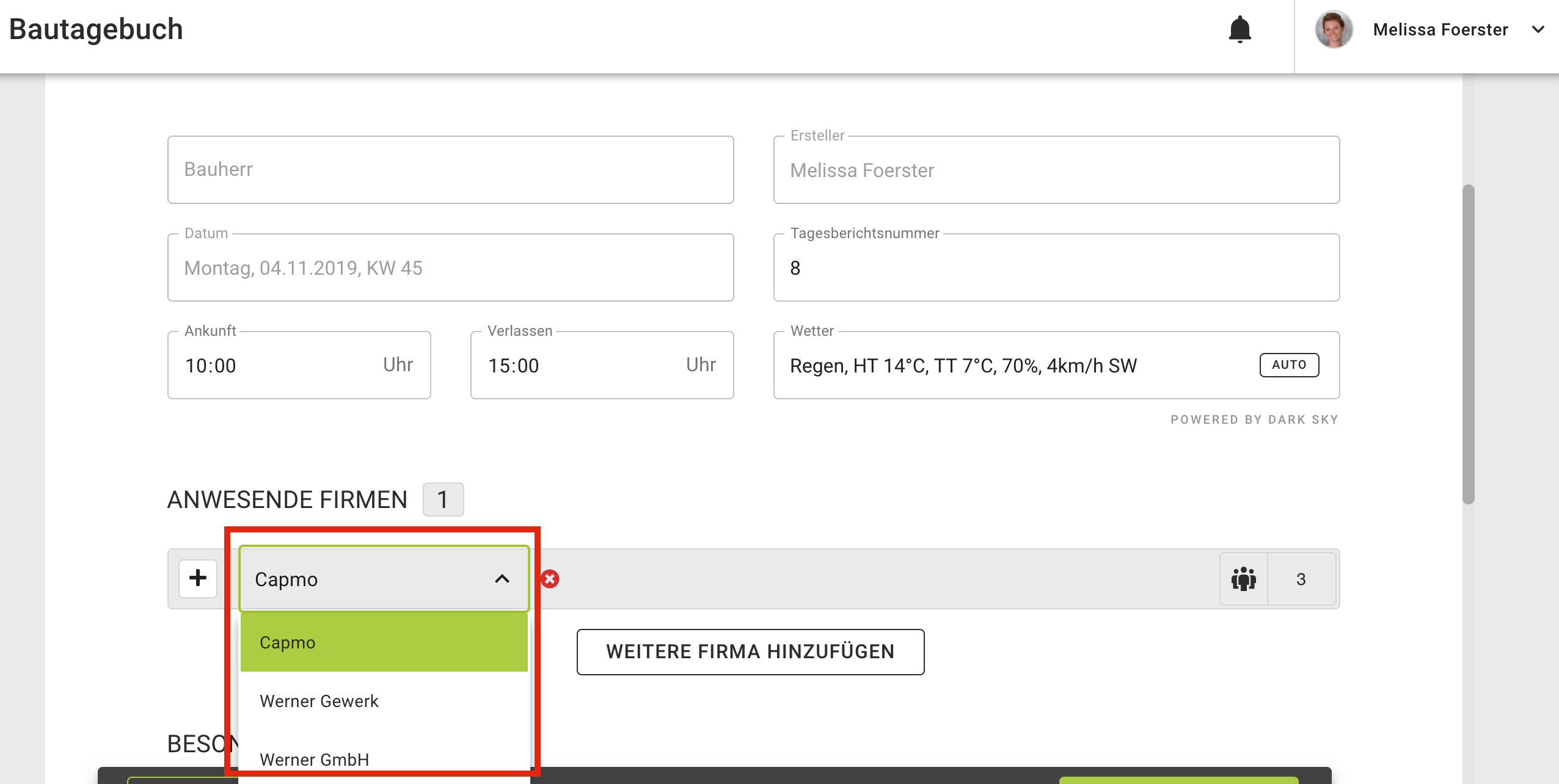Screen dimensions: 1559x784
Task: Click the plus icon beside Capmo
Action: tap(198, 578)
